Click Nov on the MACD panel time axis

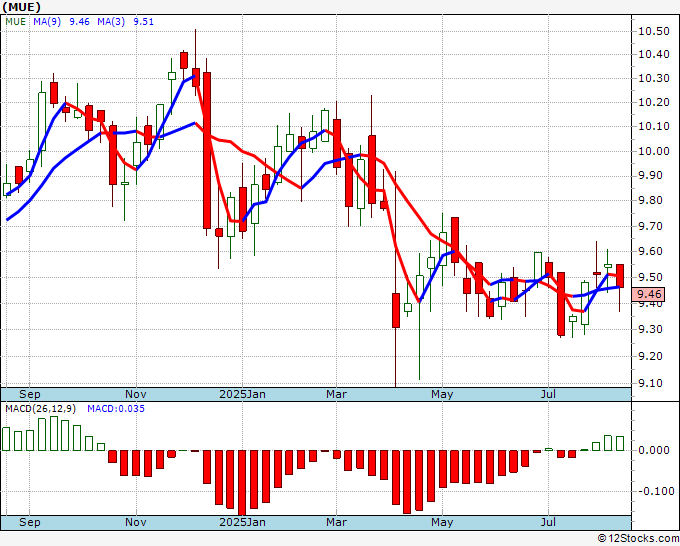point(136,522)
